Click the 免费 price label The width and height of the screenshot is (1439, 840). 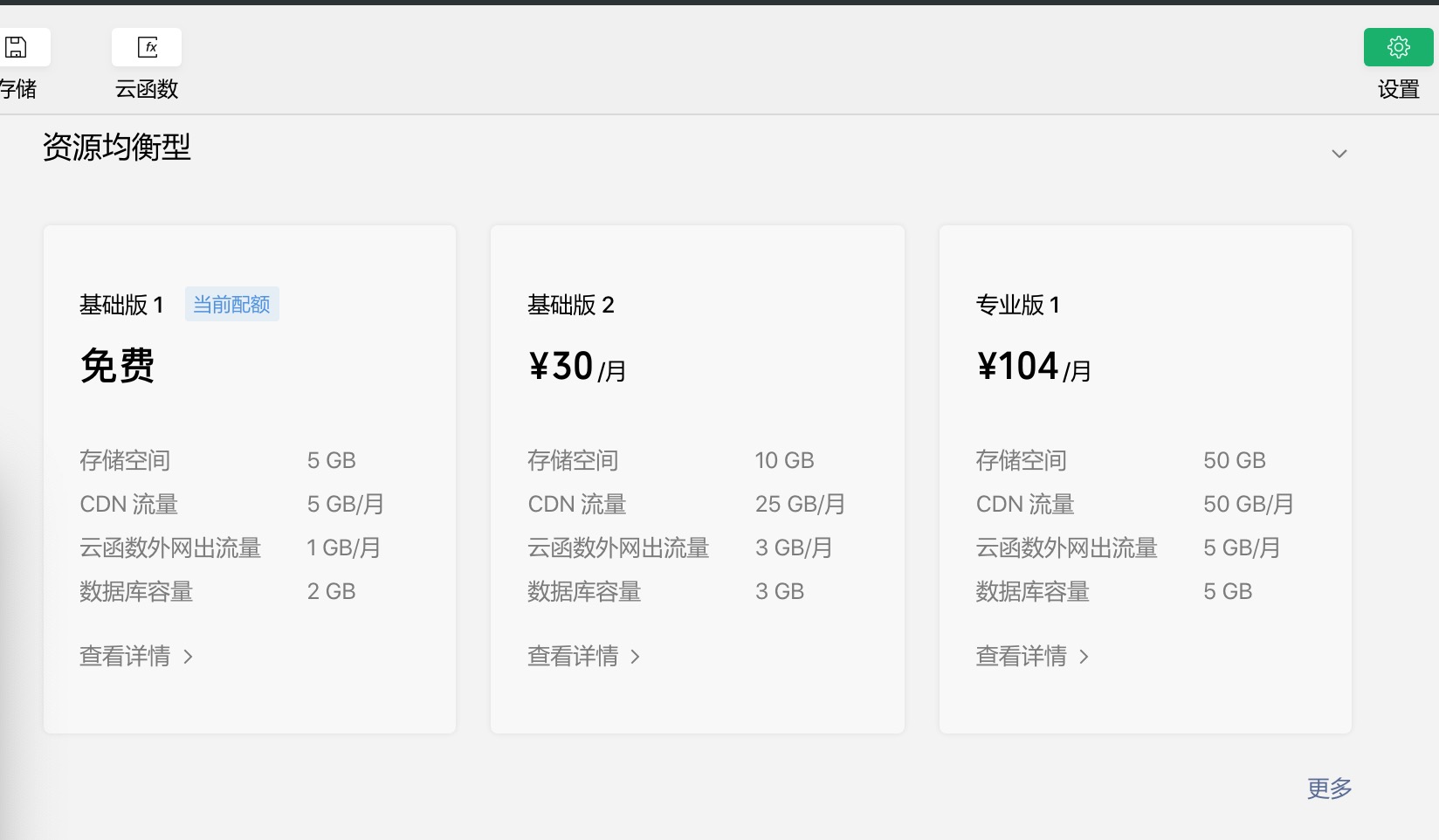point(117,366)
